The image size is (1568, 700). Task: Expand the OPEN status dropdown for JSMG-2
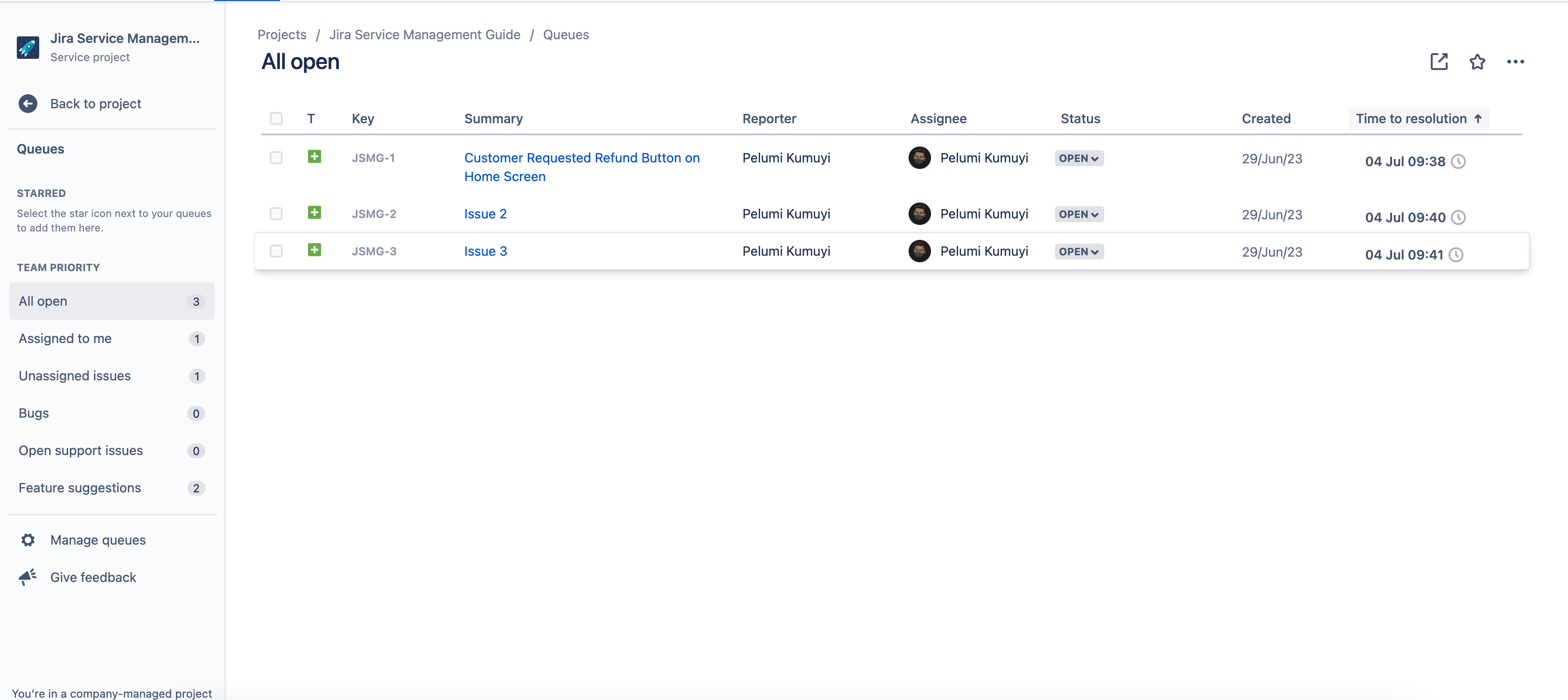1078,214
